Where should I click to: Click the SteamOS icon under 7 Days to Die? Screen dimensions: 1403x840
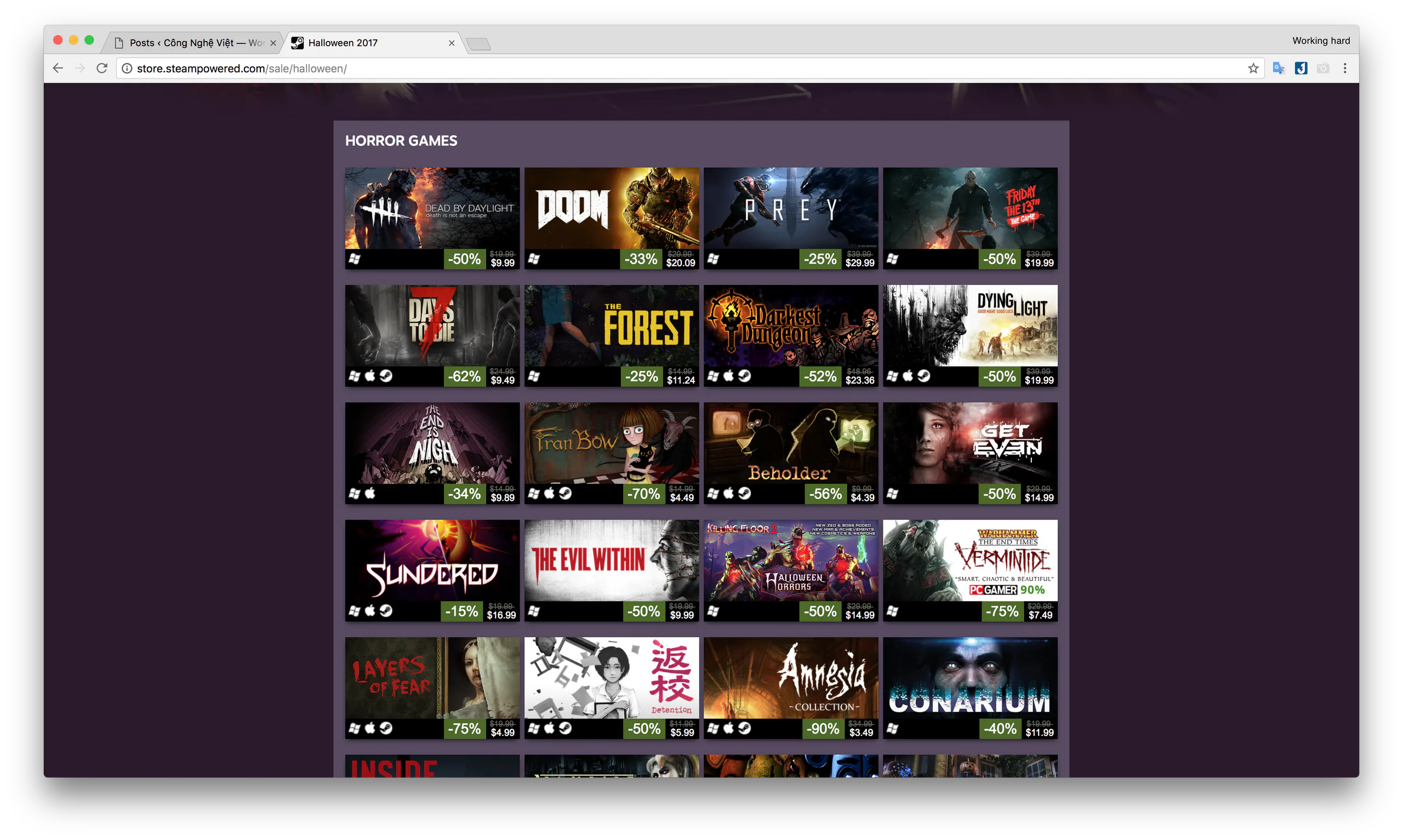tap(386, 376)
